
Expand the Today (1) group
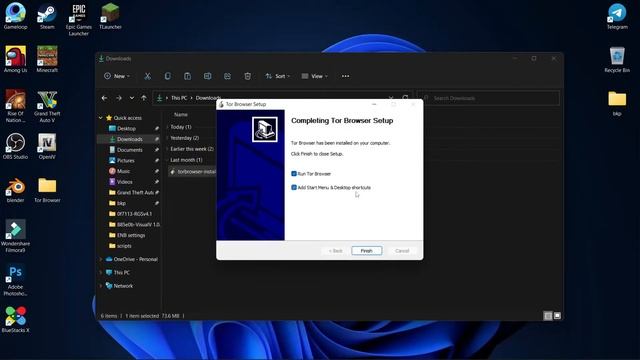pyautogui.click(x=168, y=127)
